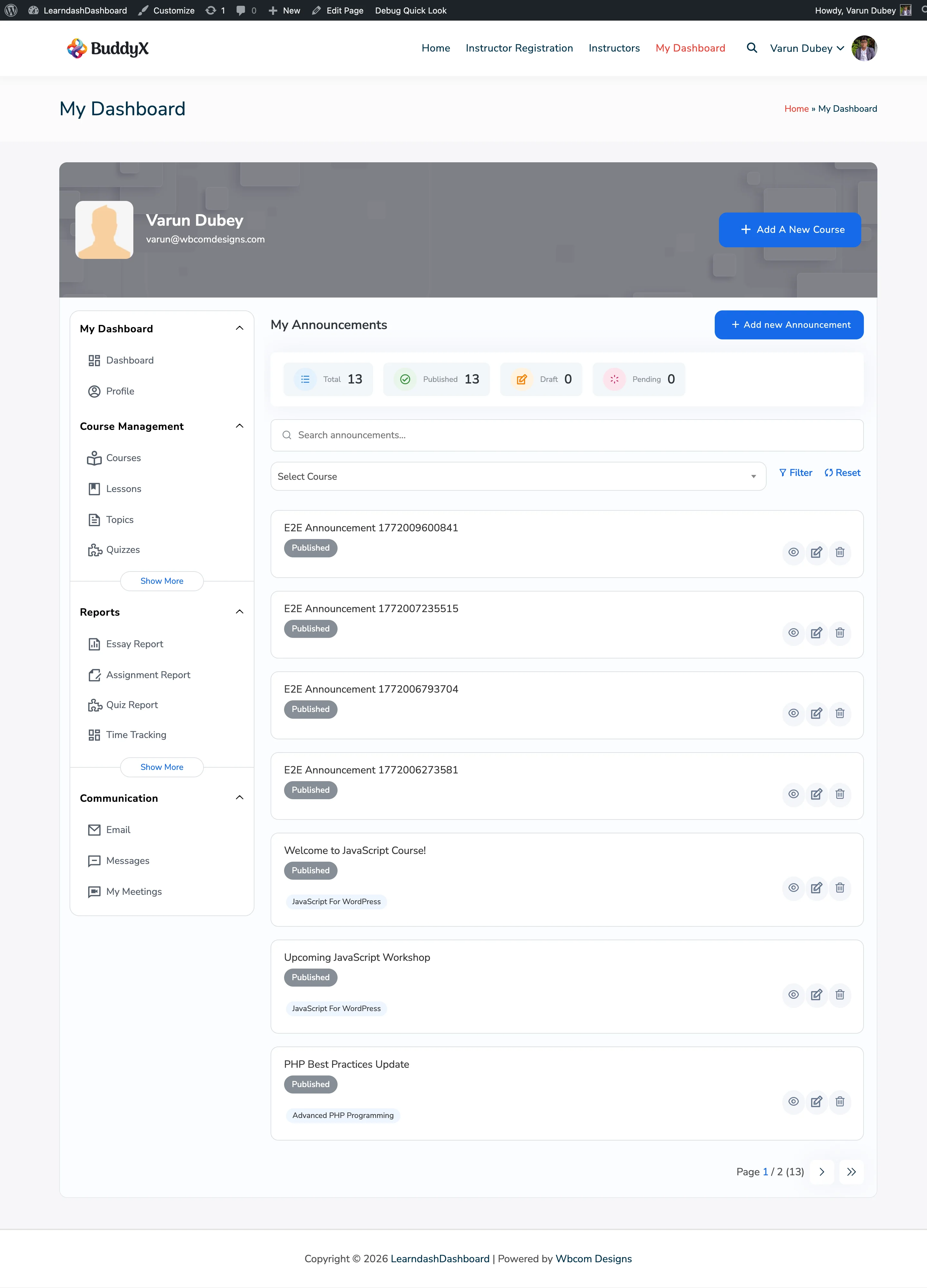Follow the Home breadcrumb link
This screenshot has width=927, height=1288.
[796, 109]
